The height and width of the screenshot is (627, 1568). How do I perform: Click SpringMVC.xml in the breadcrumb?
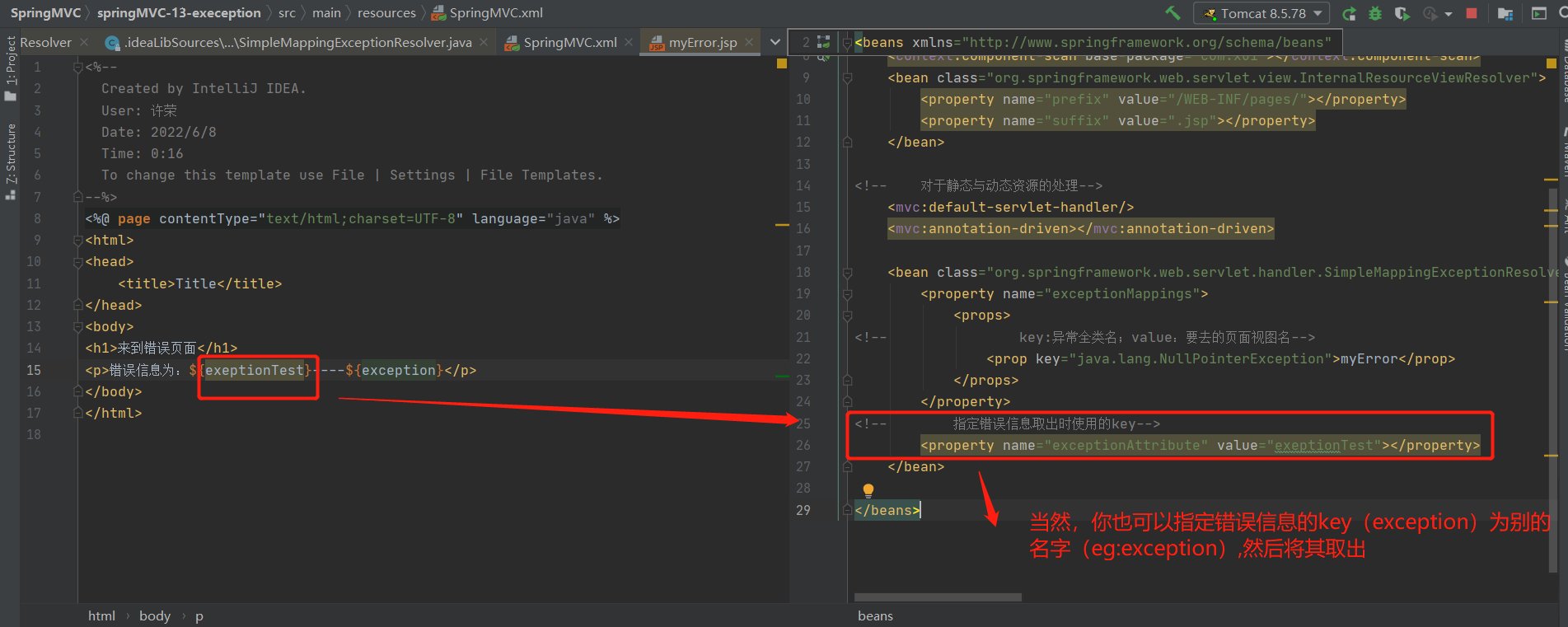[488, 13]
